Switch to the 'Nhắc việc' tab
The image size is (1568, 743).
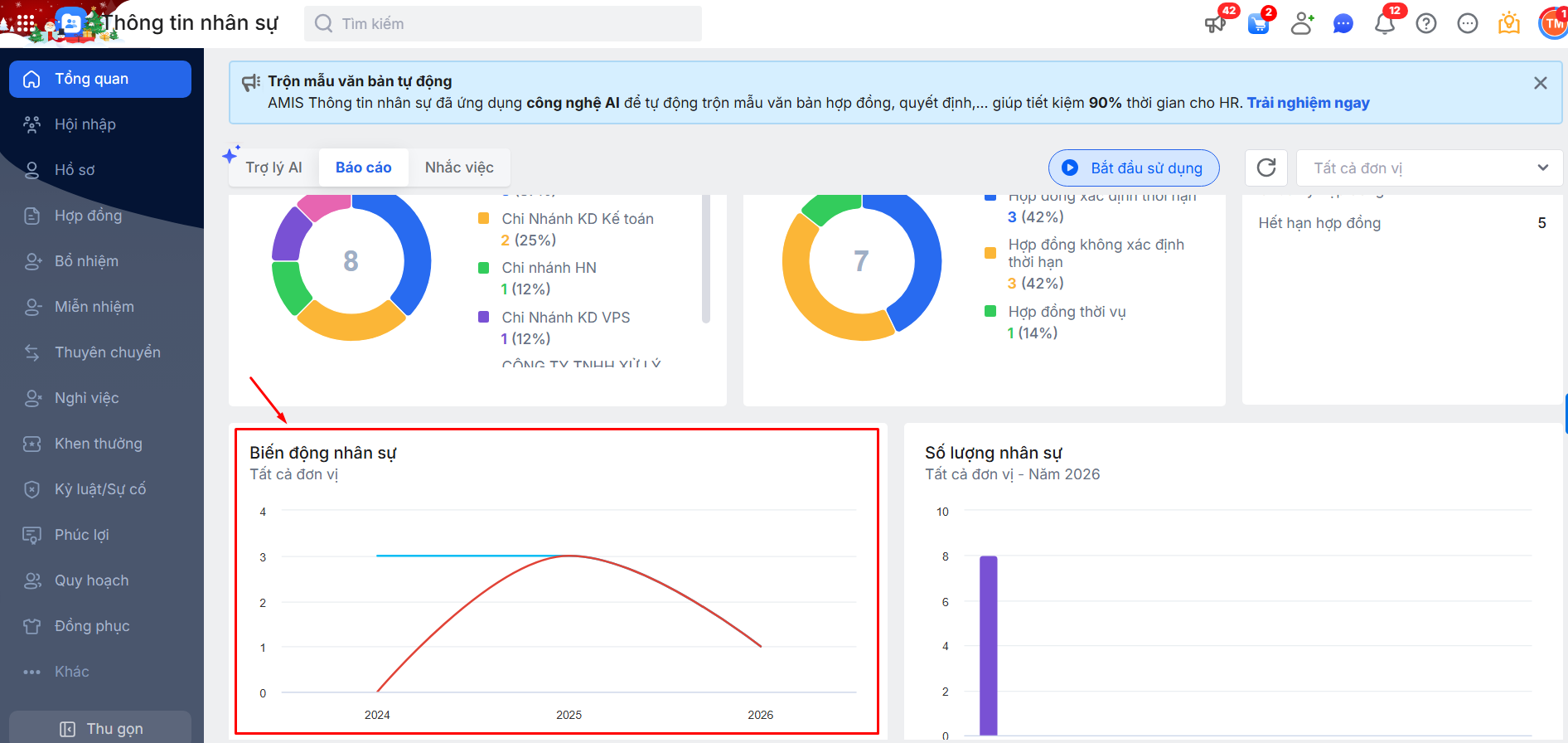(459, 168)
